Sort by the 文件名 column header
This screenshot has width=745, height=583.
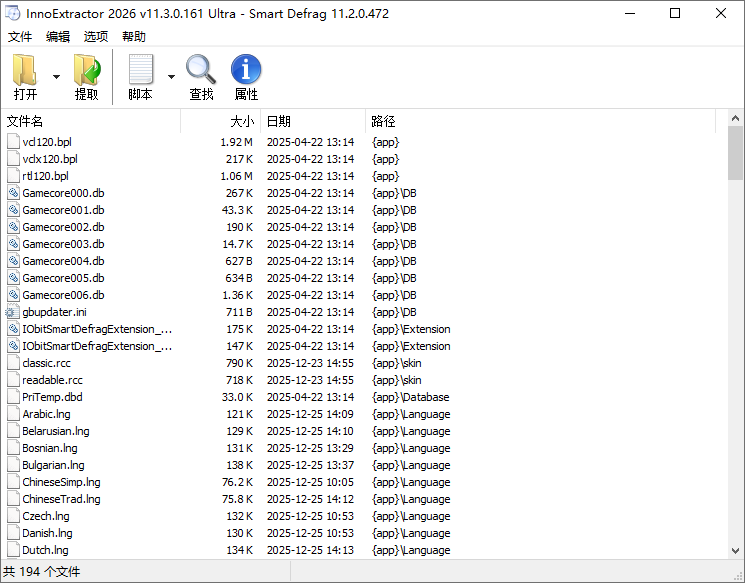click(91, 121)
